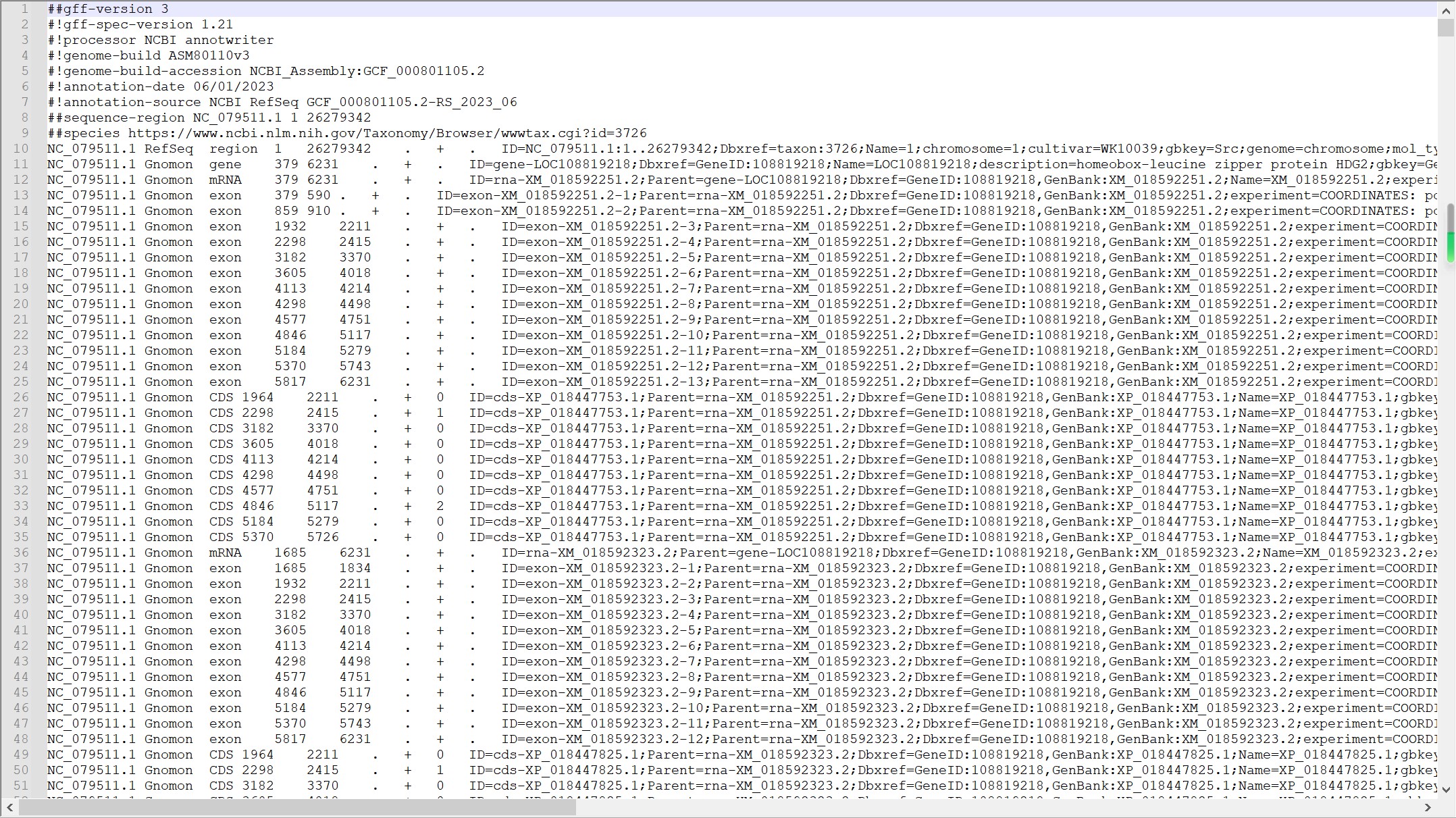Click 'CDS 1964' on line 26
The image size is (1456, 818).
pos(242,397)
